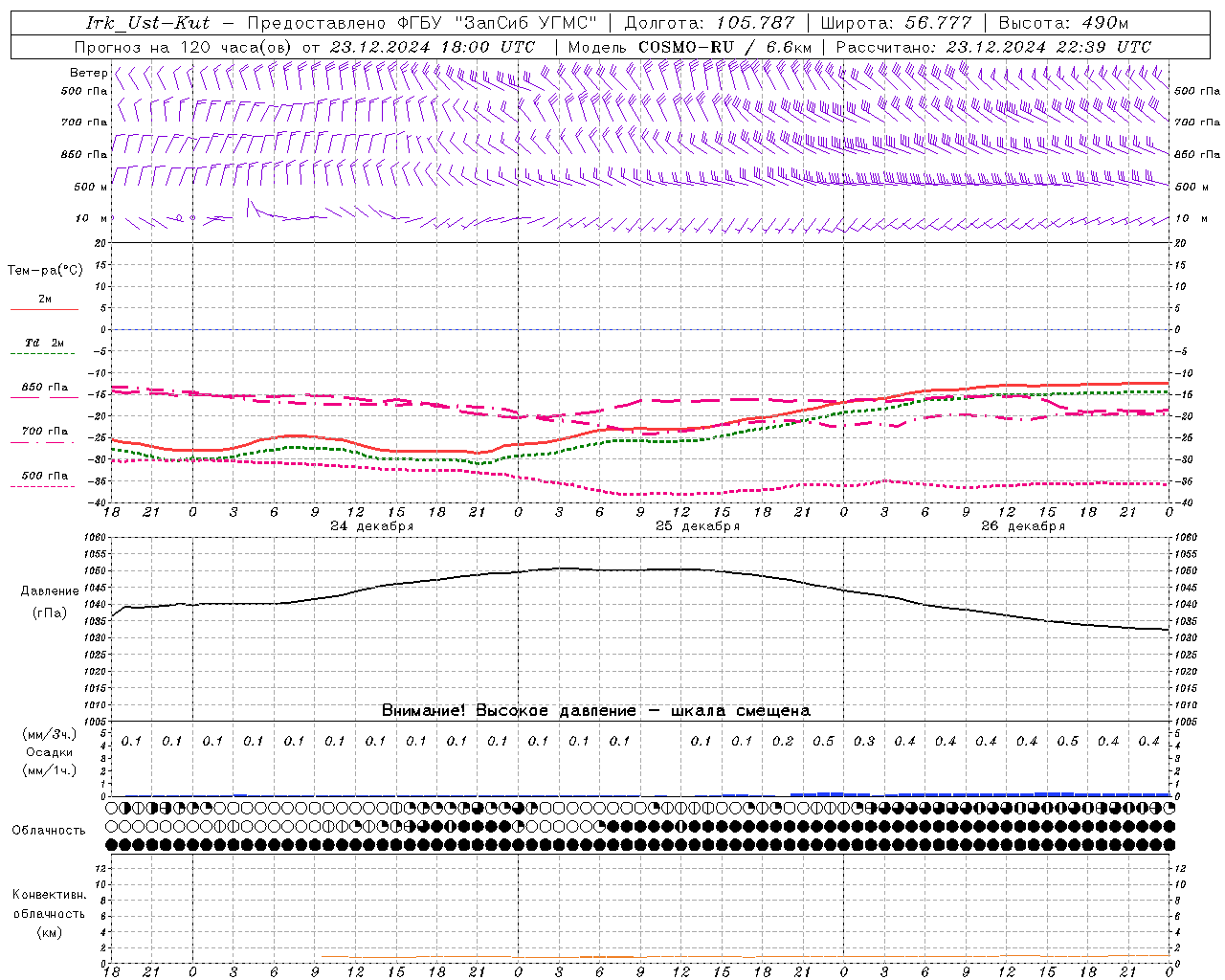This screenshot has width=1225, height=980.
Task: Click the (мм/1ч.) precipitation unit label
Action: point(50,770)
